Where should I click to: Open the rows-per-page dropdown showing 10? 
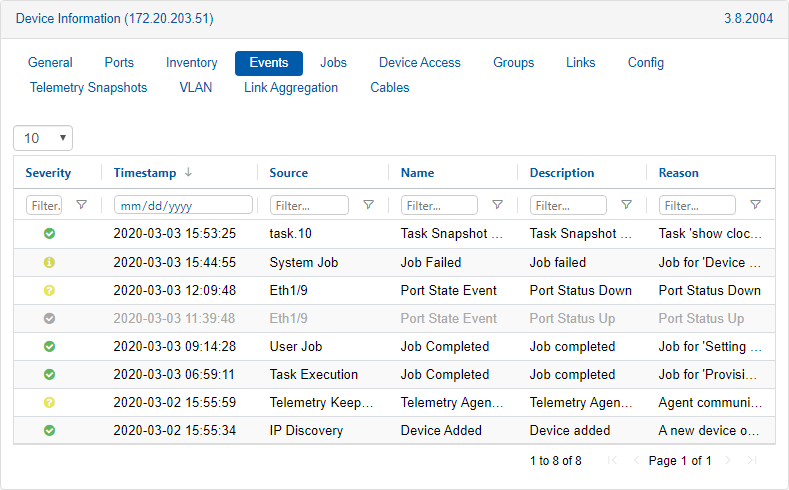(x=43, y=138)
